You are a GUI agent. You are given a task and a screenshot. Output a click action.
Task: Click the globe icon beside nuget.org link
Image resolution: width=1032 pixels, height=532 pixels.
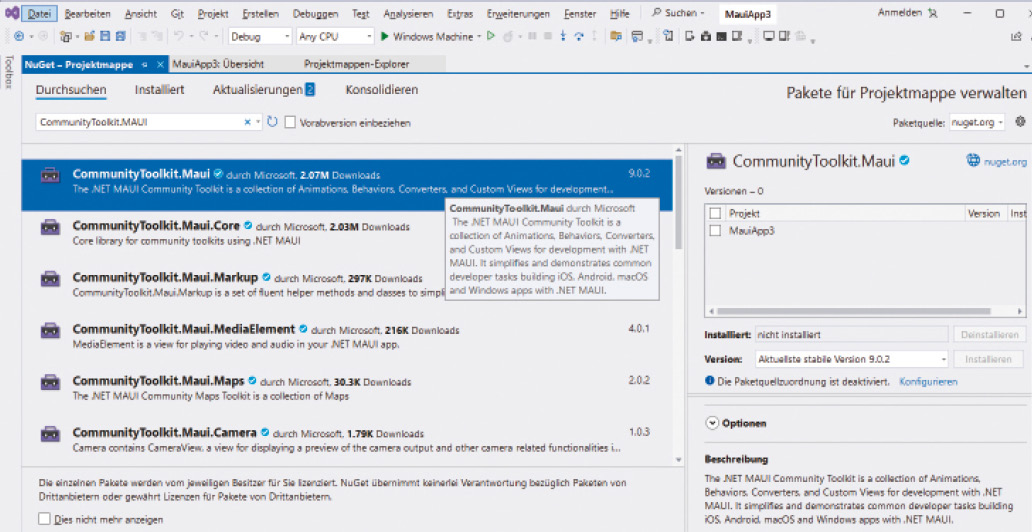(973, 160)
